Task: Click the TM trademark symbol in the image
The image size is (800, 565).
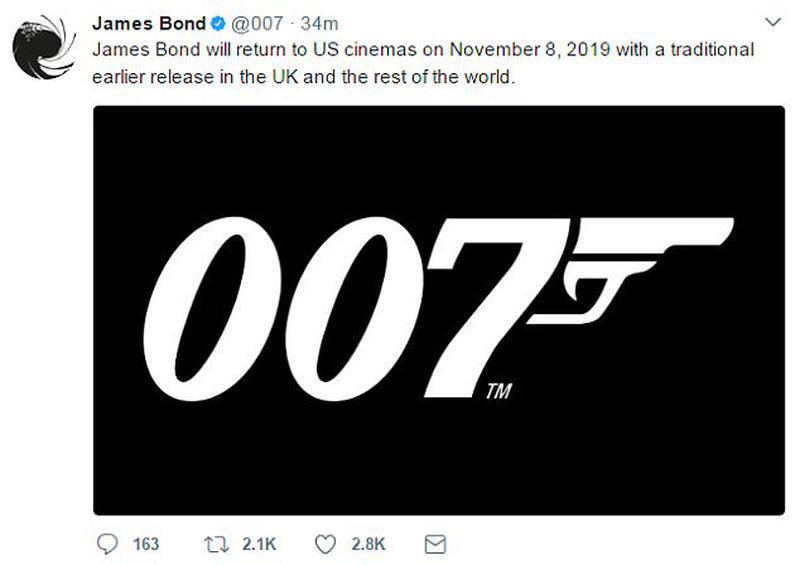Action: (x=497, y=391)
